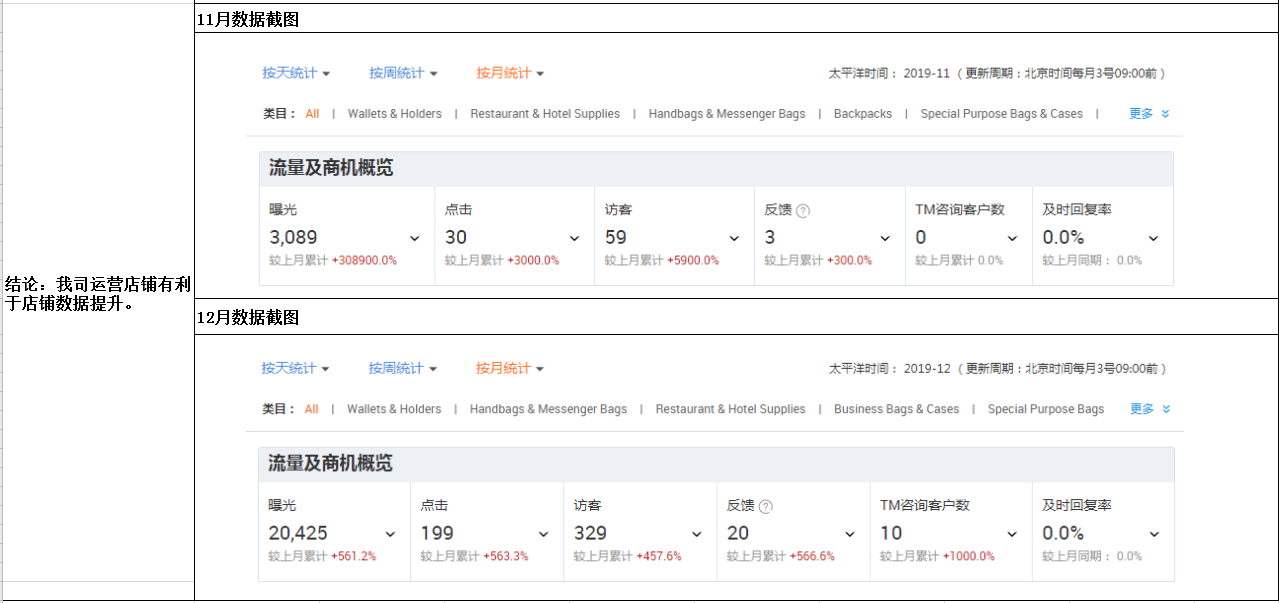
Task: Expand 更多 categories in December section
Action: 1150,409
